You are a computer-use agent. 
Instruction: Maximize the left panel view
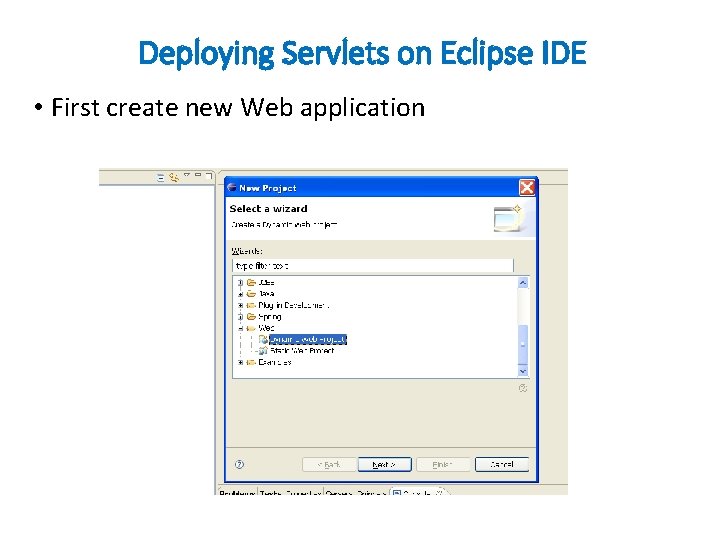click(x=209, y=175)
